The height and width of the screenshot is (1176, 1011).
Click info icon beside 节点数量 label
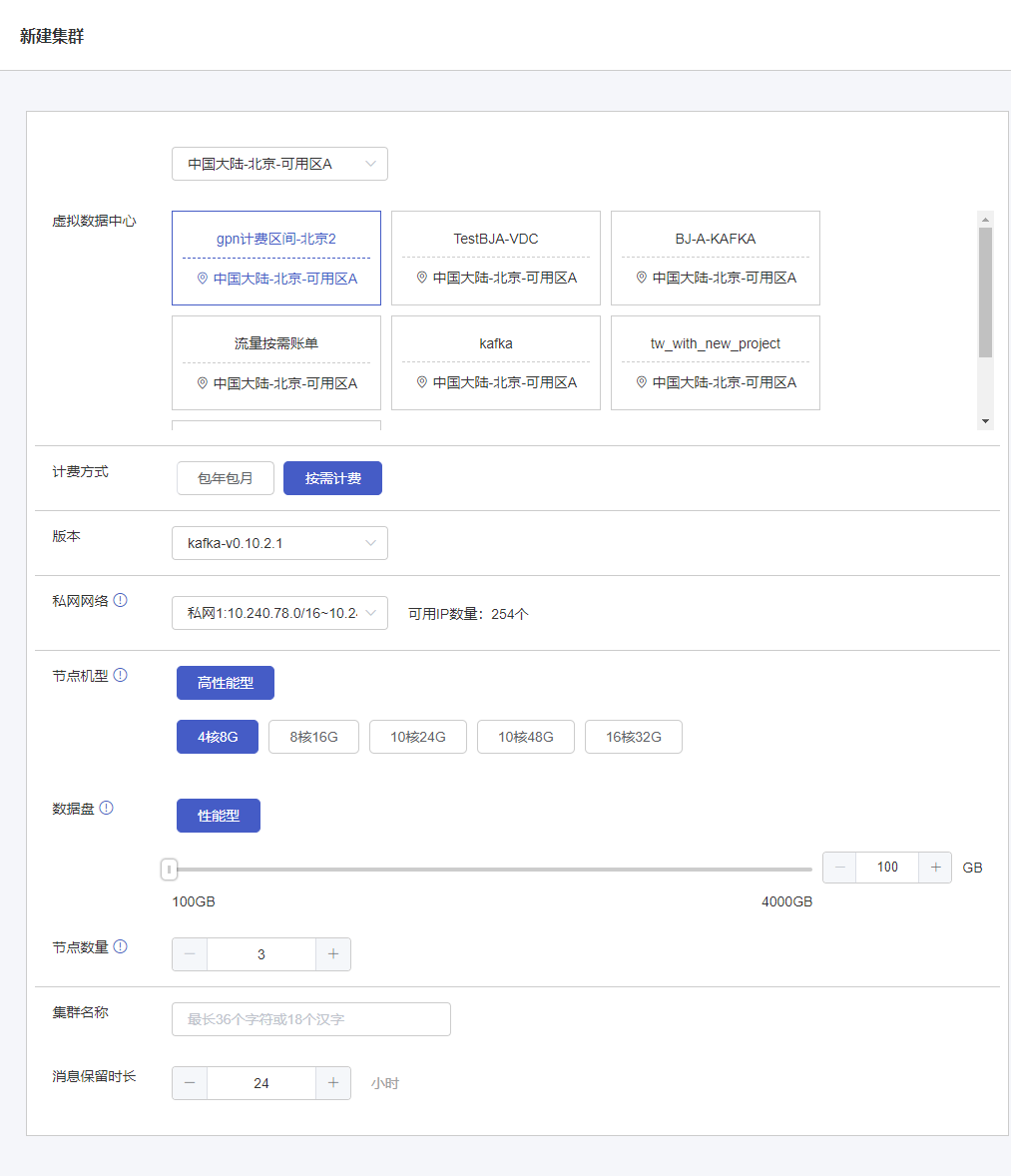pos(121,946)
